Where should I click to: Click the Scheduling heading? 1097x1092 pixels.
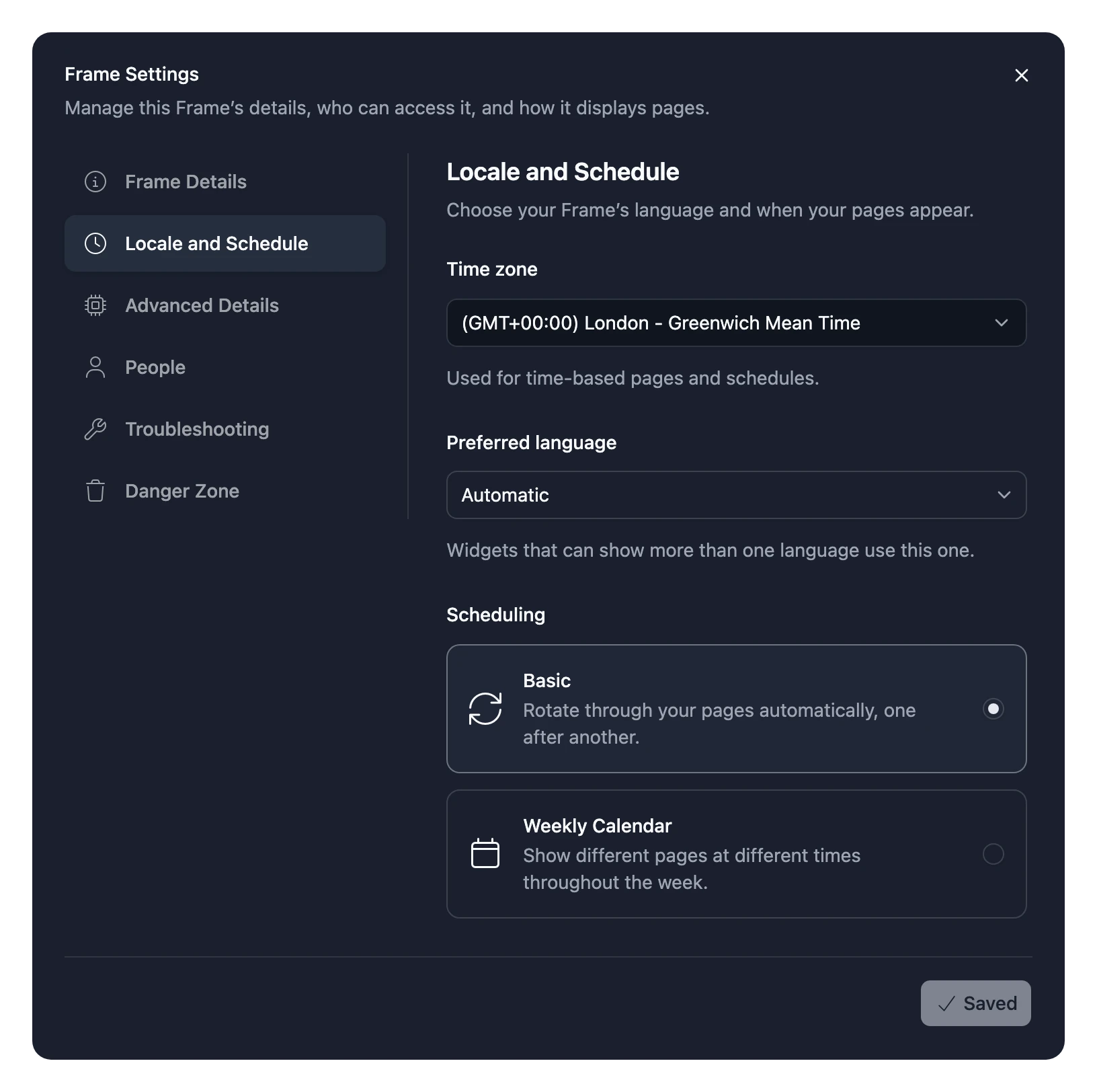496,615
